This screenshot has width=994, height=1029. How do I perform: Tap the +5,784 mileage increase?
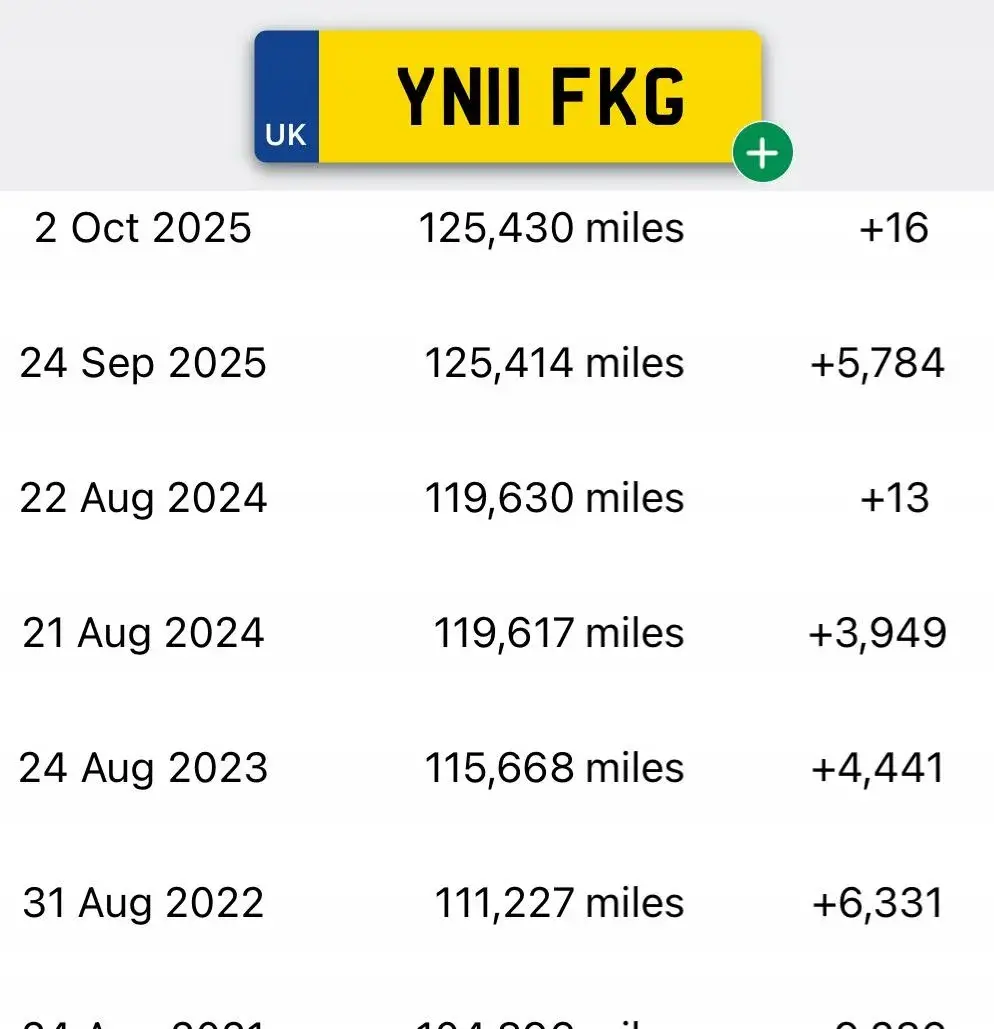[x=877, y=364]
